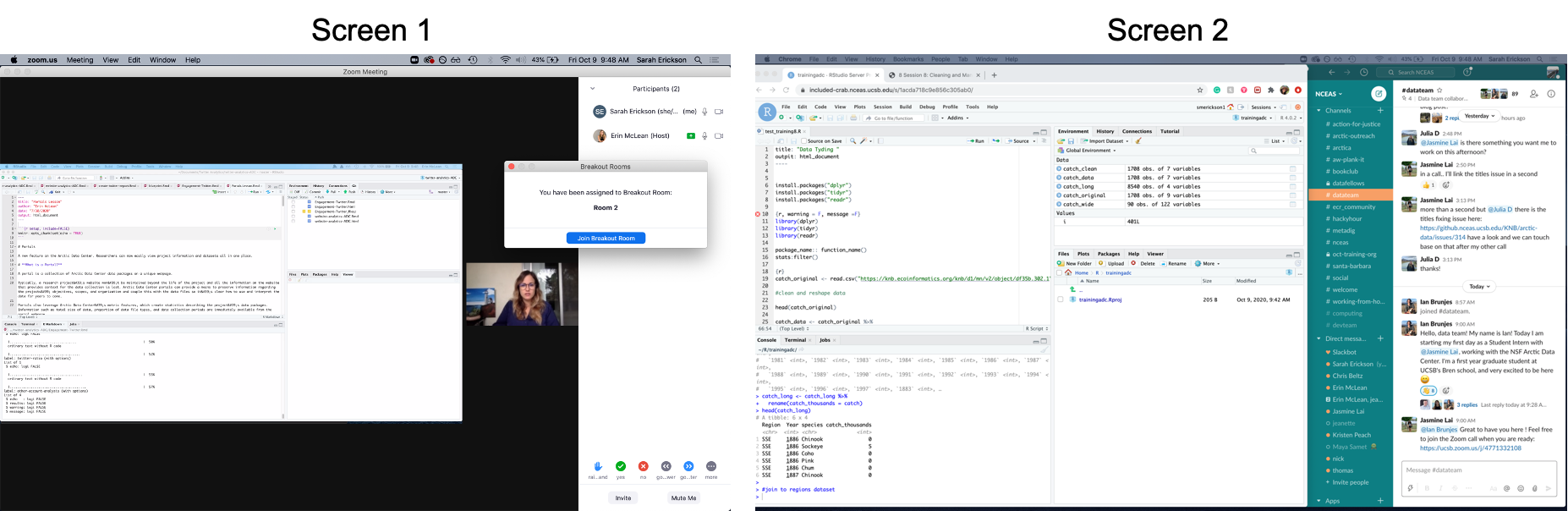Open the Meeting menu in Zoom menu bar
The width and height of the screenshot is (1568, 511).
tap(79, 60)
